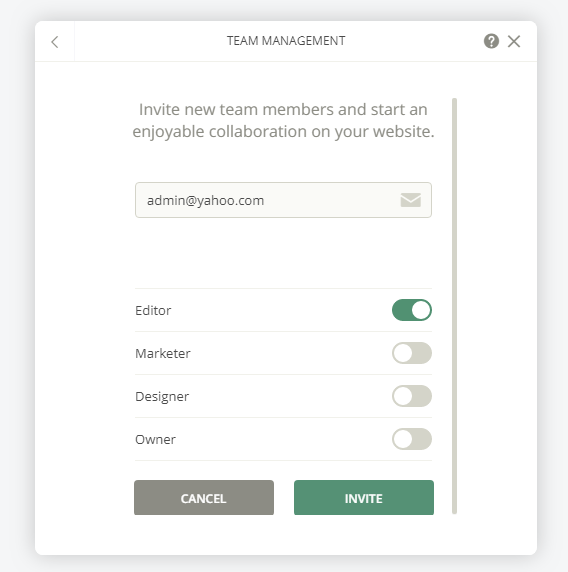Enable the Designer role toggle

[x=412, y=396]
